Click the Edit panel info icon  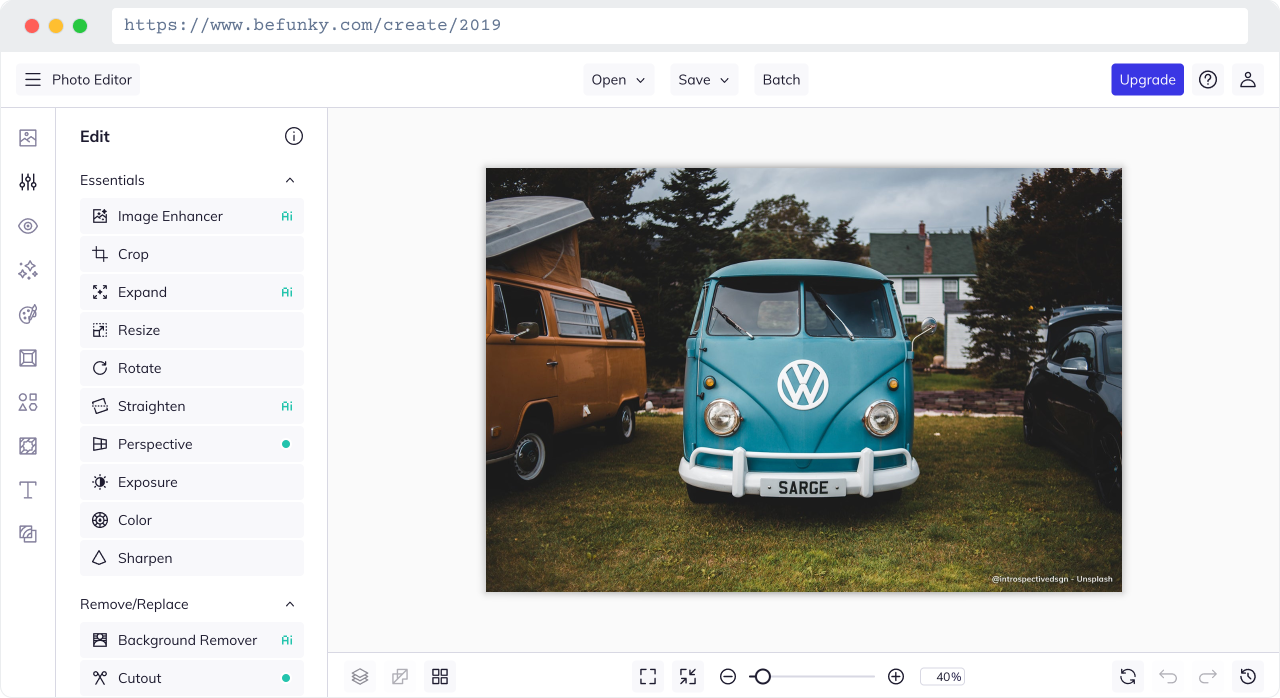pos(294,136)
